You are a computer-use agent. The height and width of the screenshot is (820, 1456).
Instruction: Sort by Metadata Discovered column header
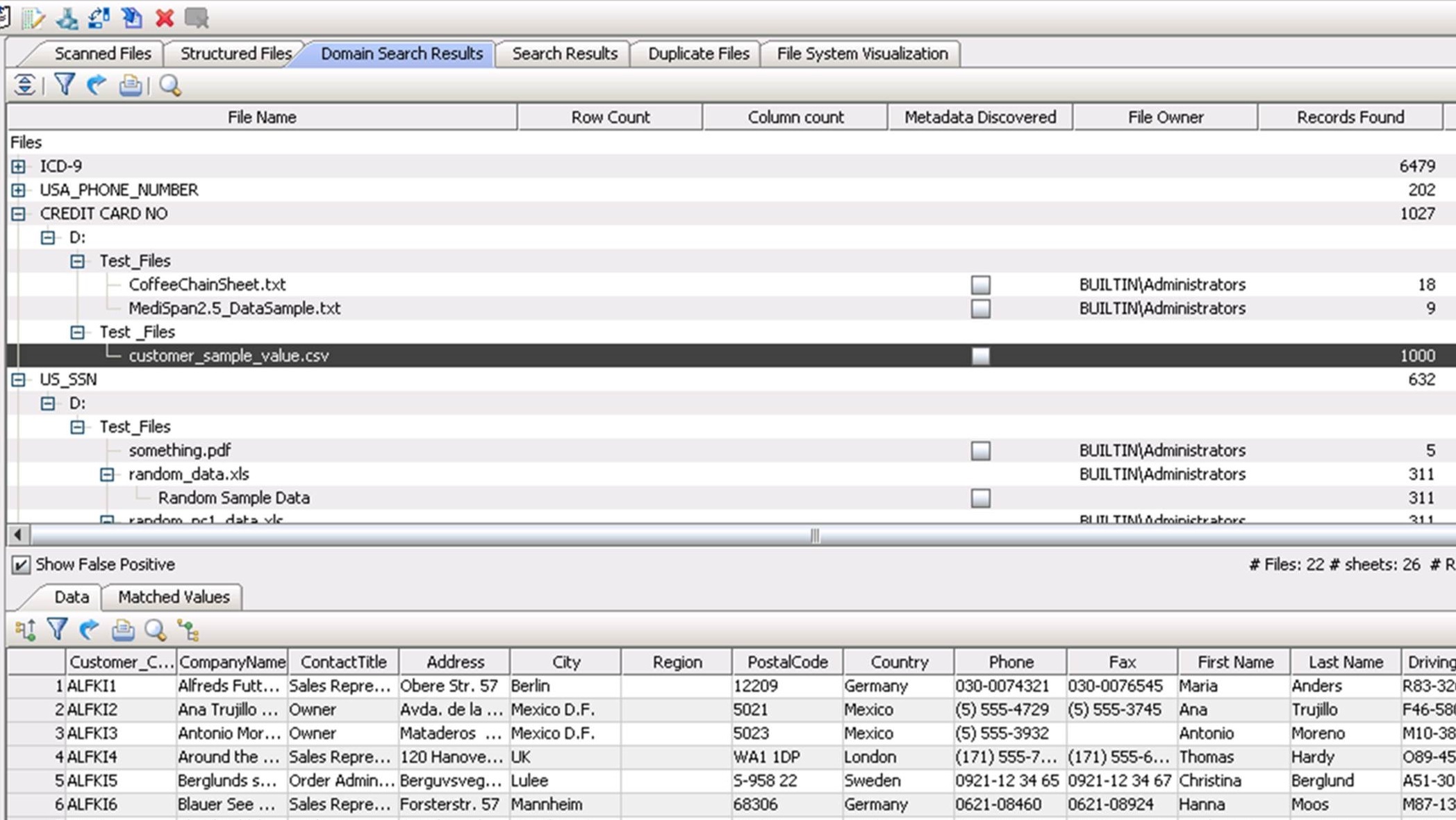click(x=980, y=117)
